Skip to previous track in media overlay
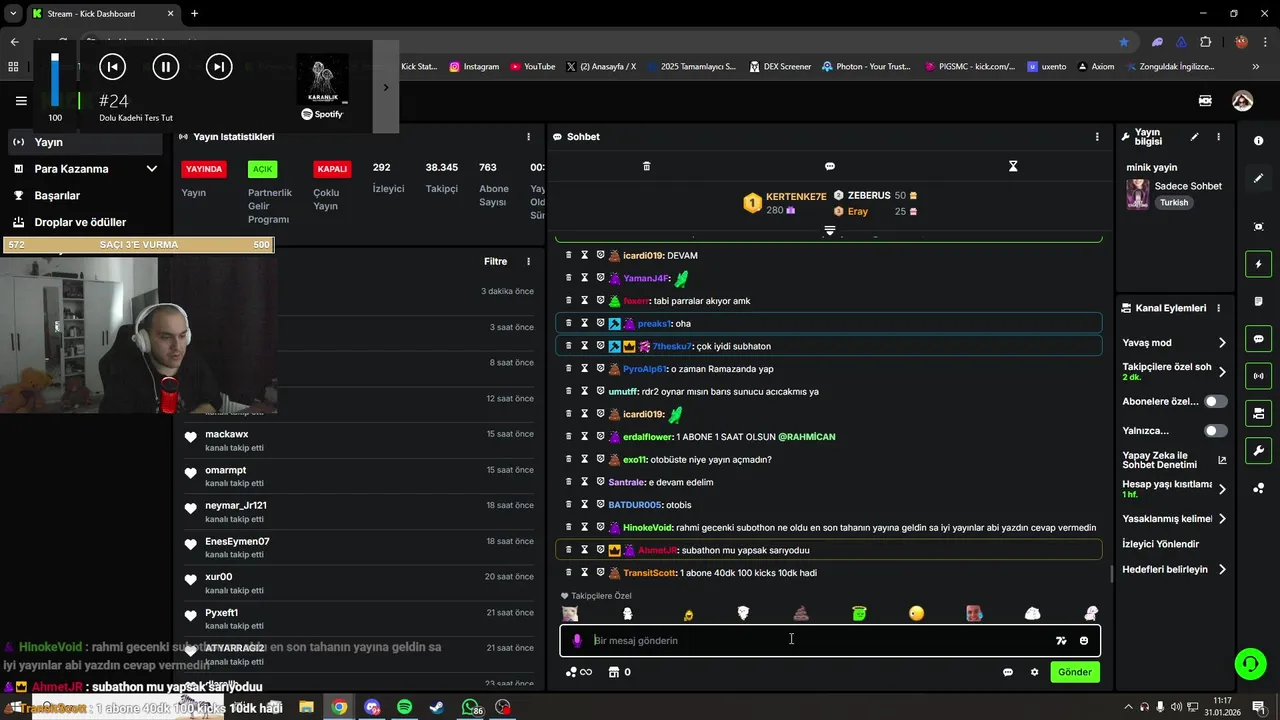The image size is (1280, 720). click(112, 67)
